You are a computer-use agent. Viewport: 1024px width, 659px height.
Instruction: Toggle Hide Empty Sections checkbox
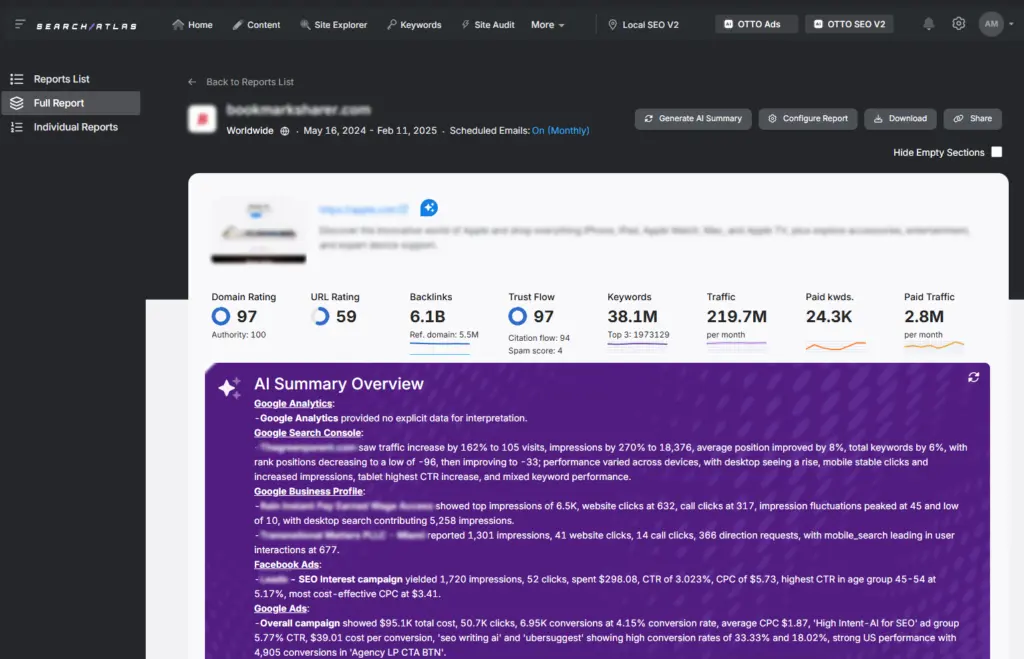(997, 152)
